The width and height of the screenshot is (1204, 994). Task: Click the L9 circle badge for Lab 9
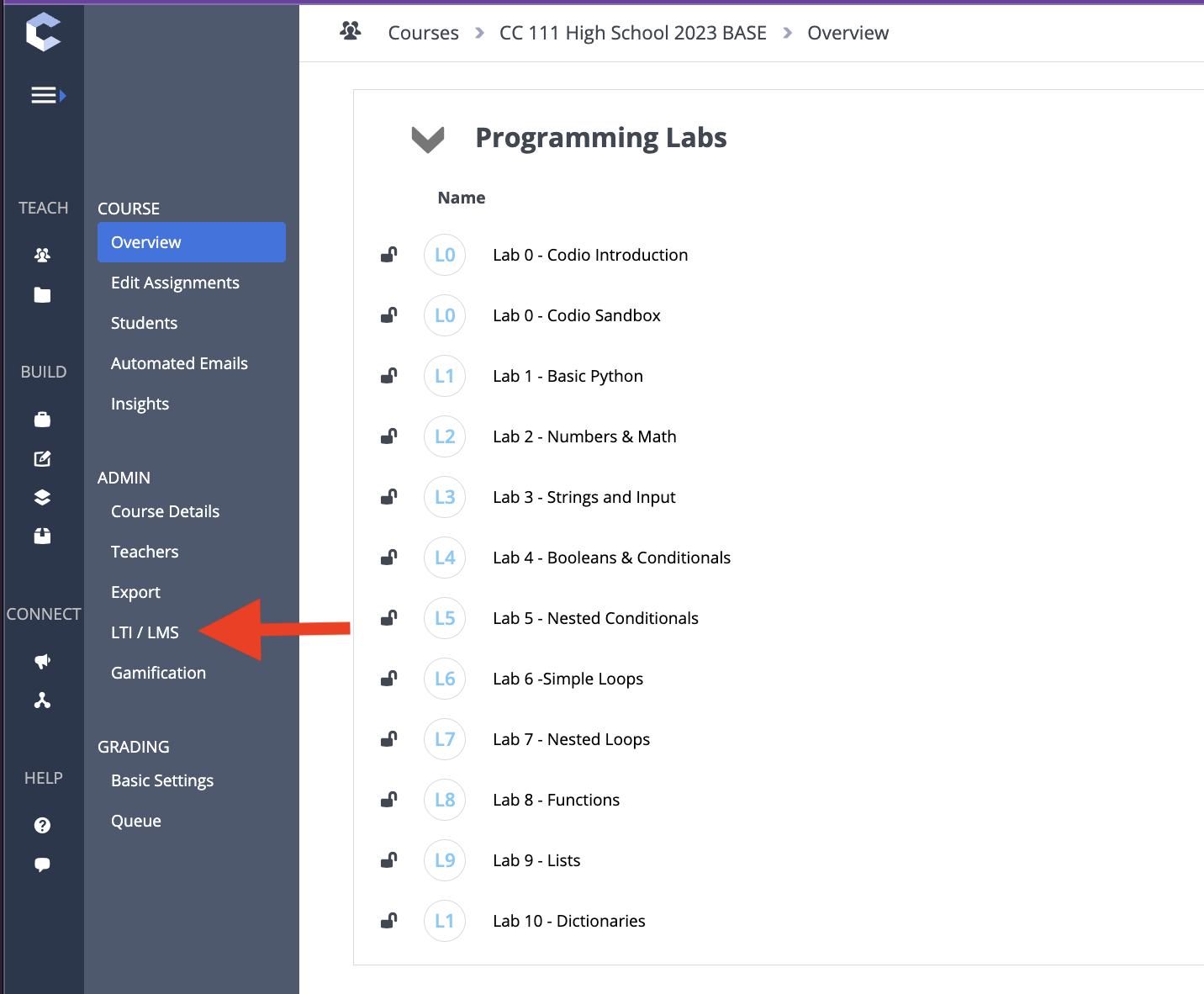(445, 860)
